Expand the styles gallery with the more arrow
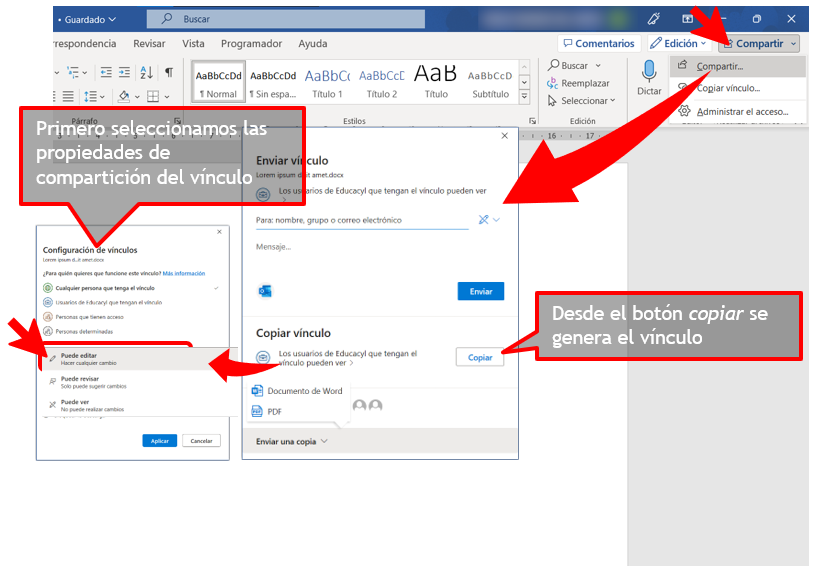The width and height of the screenshot is (815, 570). click(524, 96)
